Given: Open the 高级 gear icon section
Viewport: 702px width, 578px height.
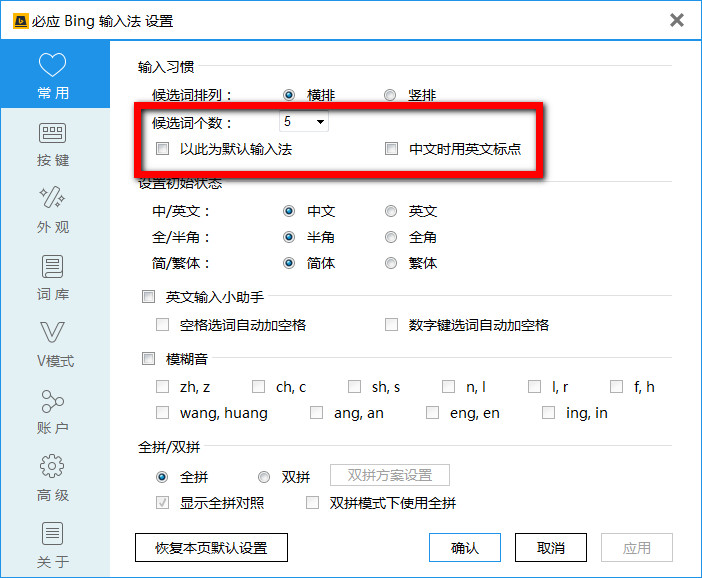Looking at the screenshot, I should [x=53, y=478].
